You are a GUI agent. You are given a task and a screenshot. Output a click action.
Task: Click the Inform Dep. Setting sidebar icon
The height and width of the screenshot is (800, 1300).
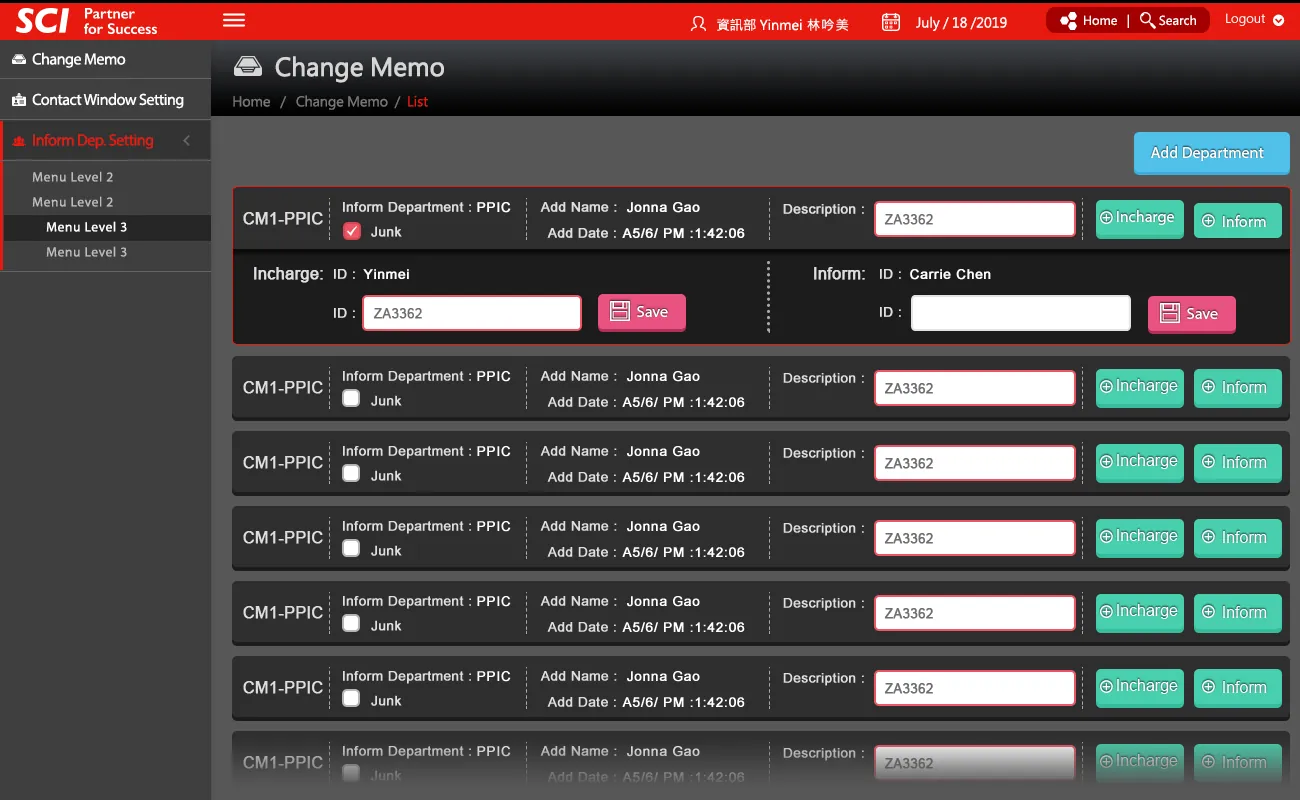coord(19,141)
